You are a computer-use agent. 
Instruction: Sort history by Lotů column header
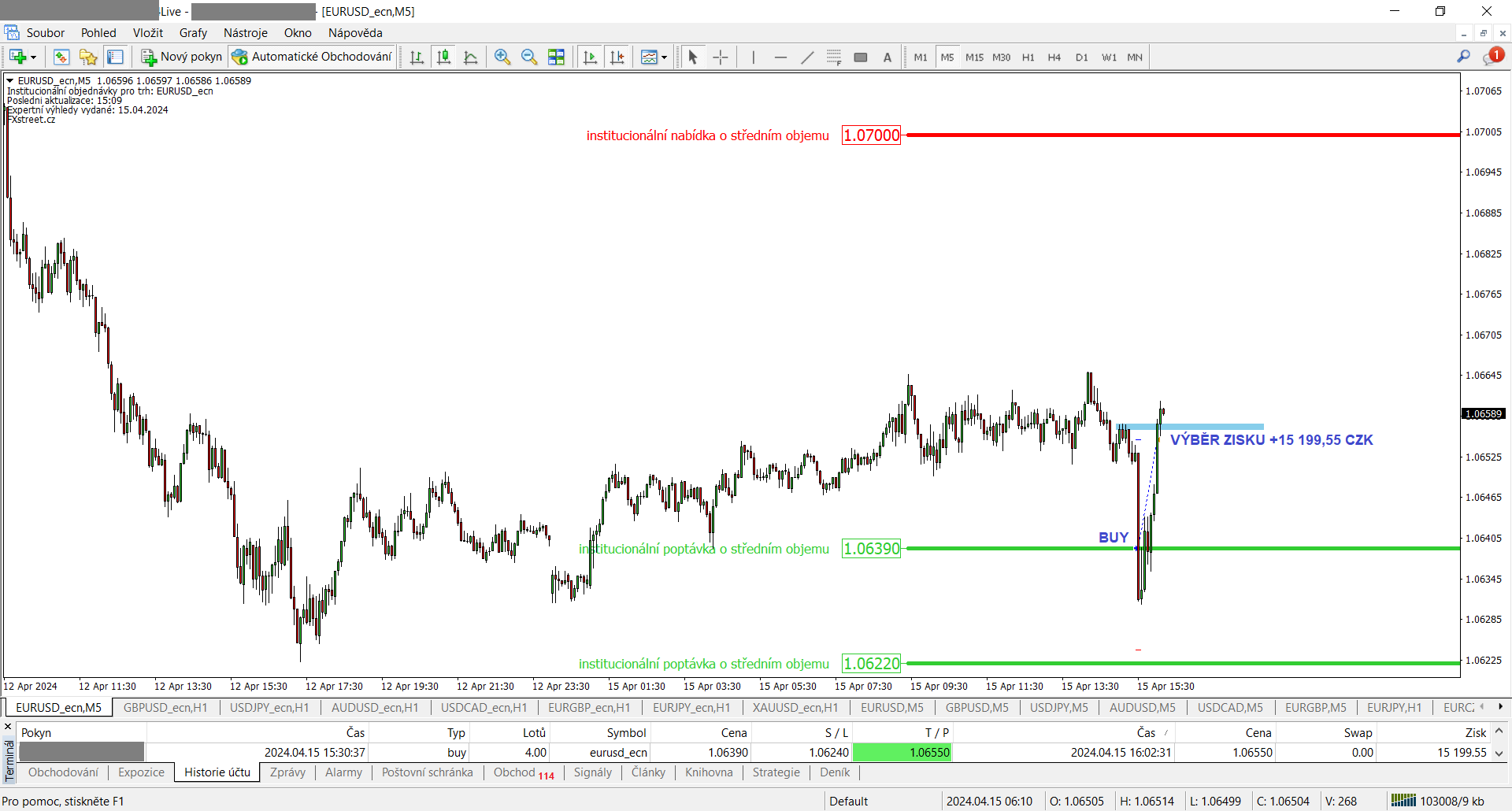[x=534, y=732]
